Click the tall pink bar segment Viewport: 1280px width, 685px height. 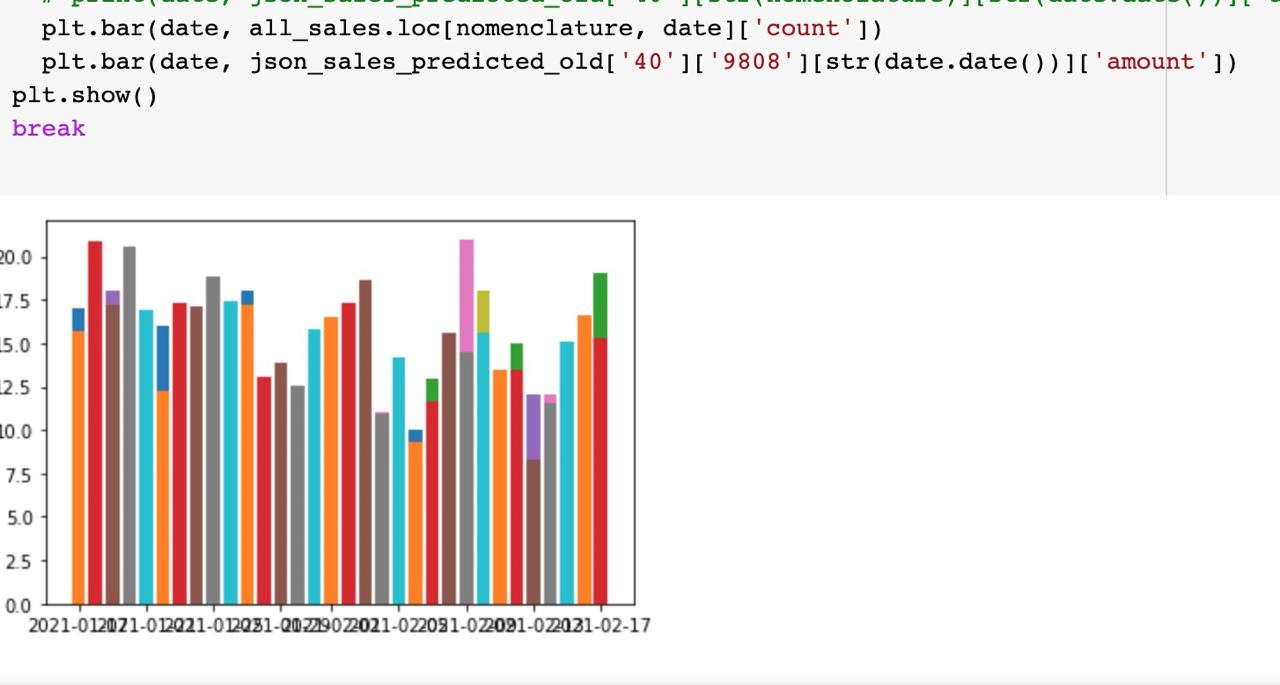coord(467,296)
